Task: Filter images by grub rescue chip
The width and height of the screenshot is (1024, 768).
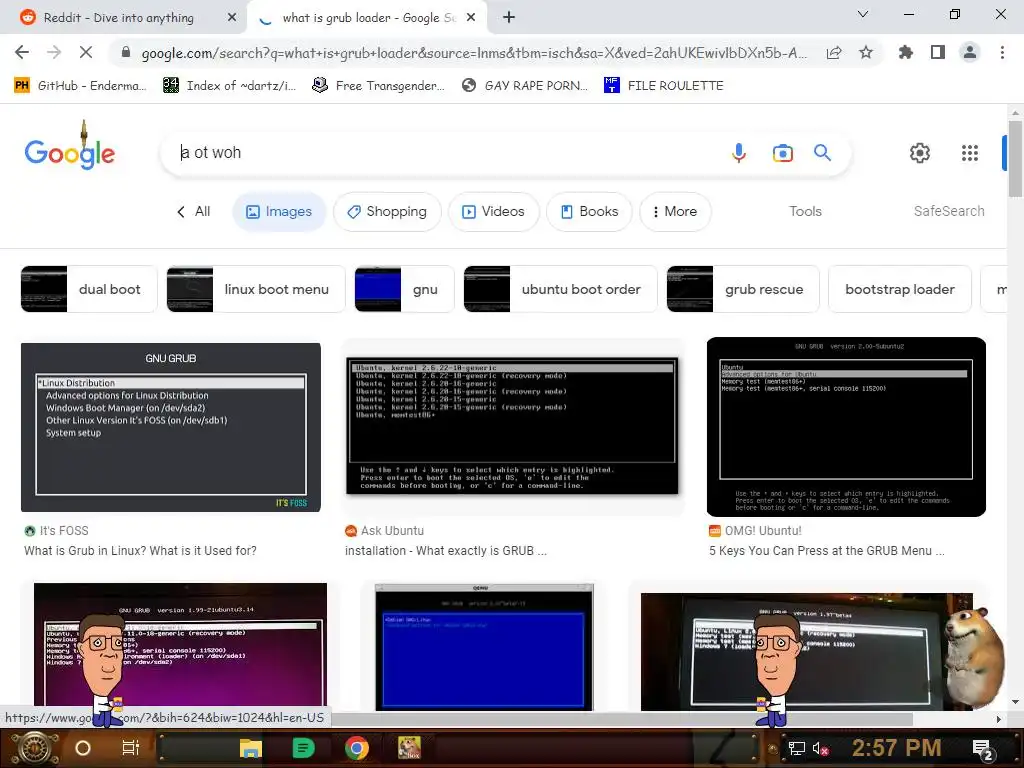Action: (x=743, y=289)
